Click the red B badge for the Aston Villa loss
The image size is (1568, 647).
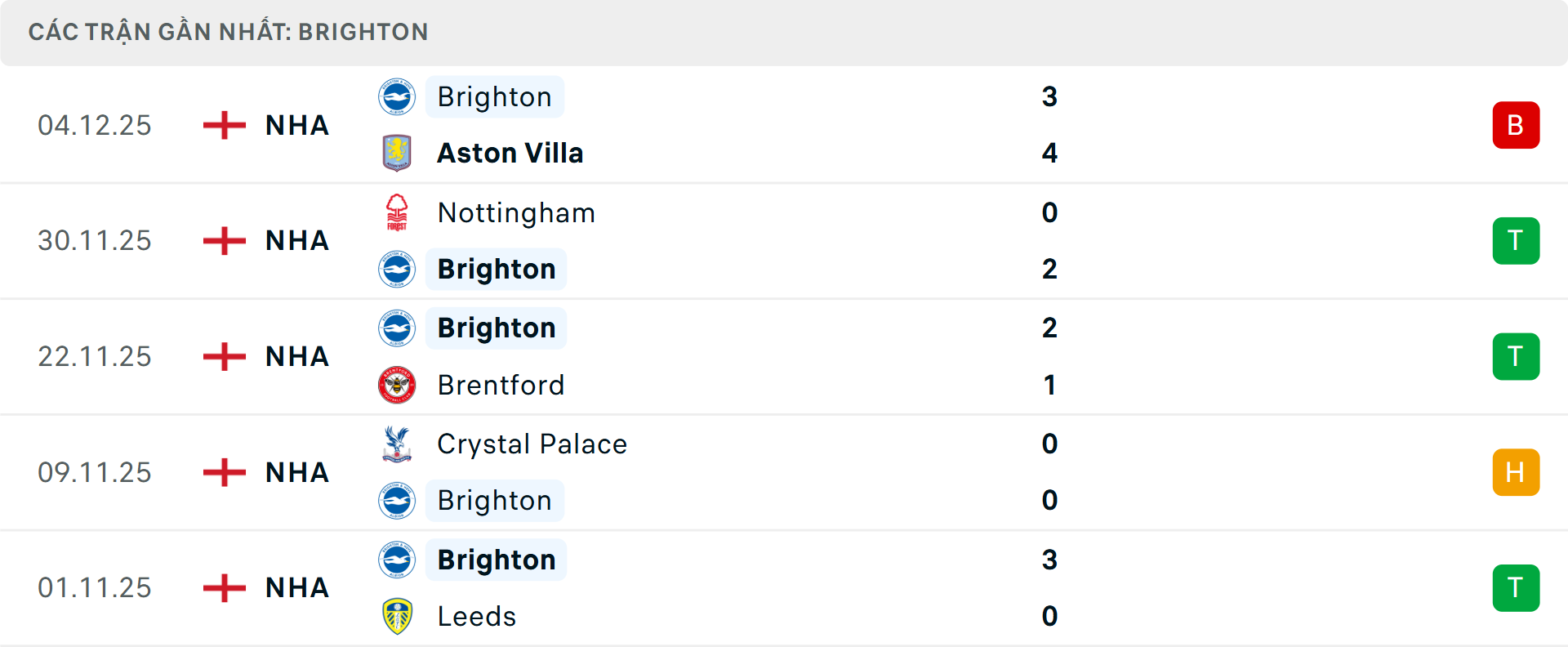pos(1516,125)
